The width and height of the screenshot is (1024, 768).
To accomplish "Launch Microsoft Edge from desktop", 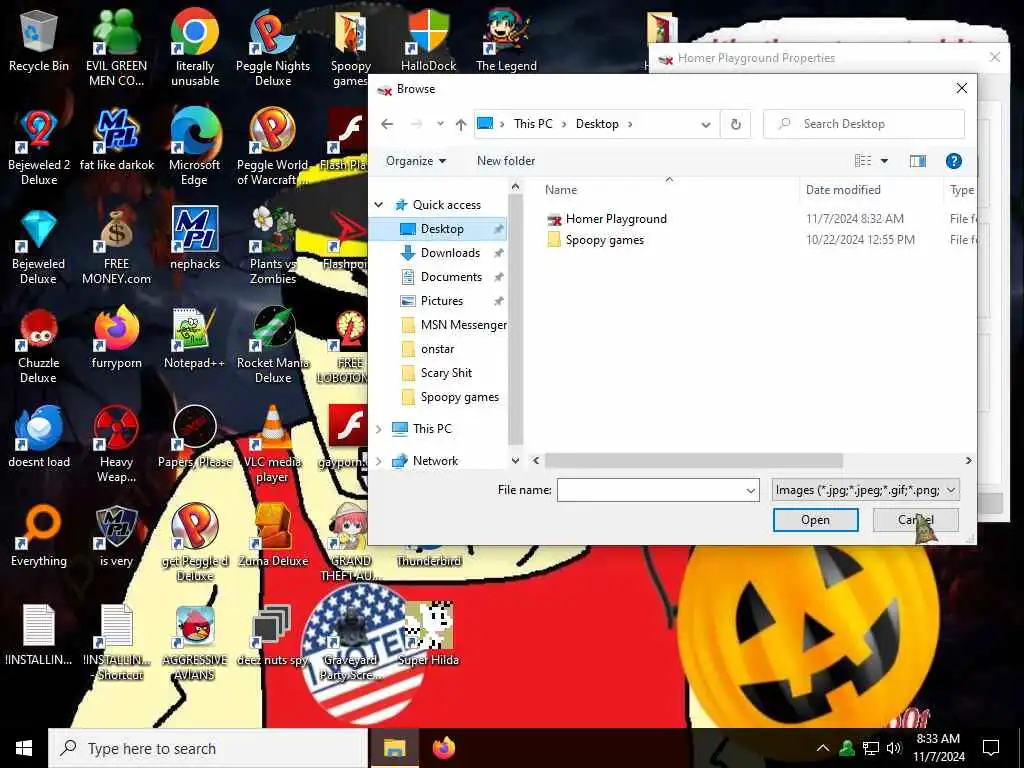I will [x=195, y=147].
